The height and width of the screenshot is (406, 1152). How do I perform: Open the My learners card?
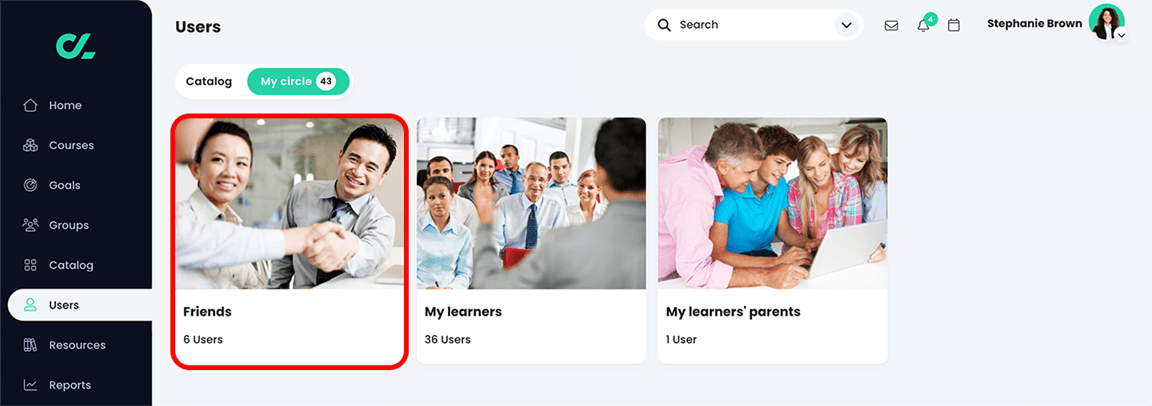click(x=531, y=241)
